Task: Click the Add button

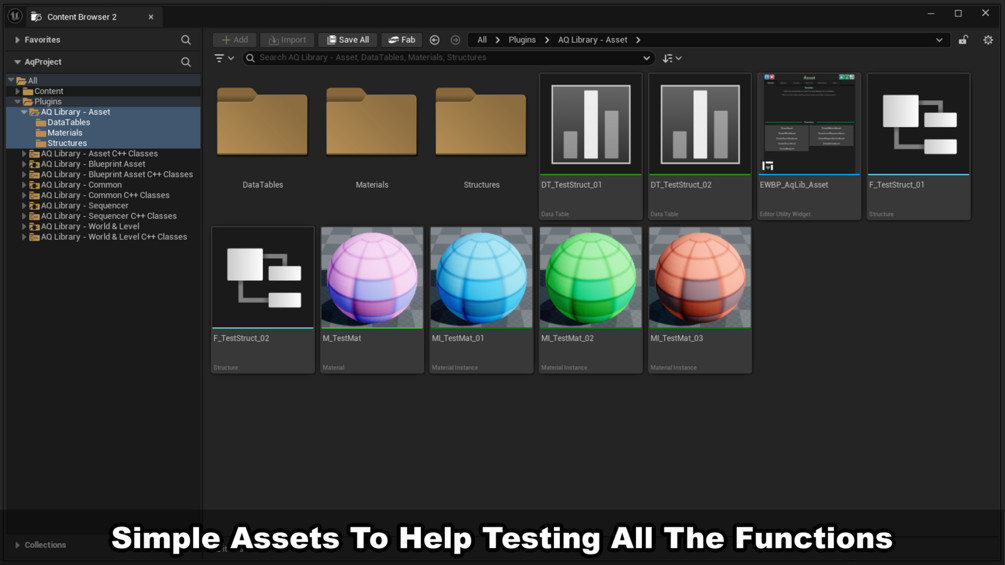Action: pos(235,40)
